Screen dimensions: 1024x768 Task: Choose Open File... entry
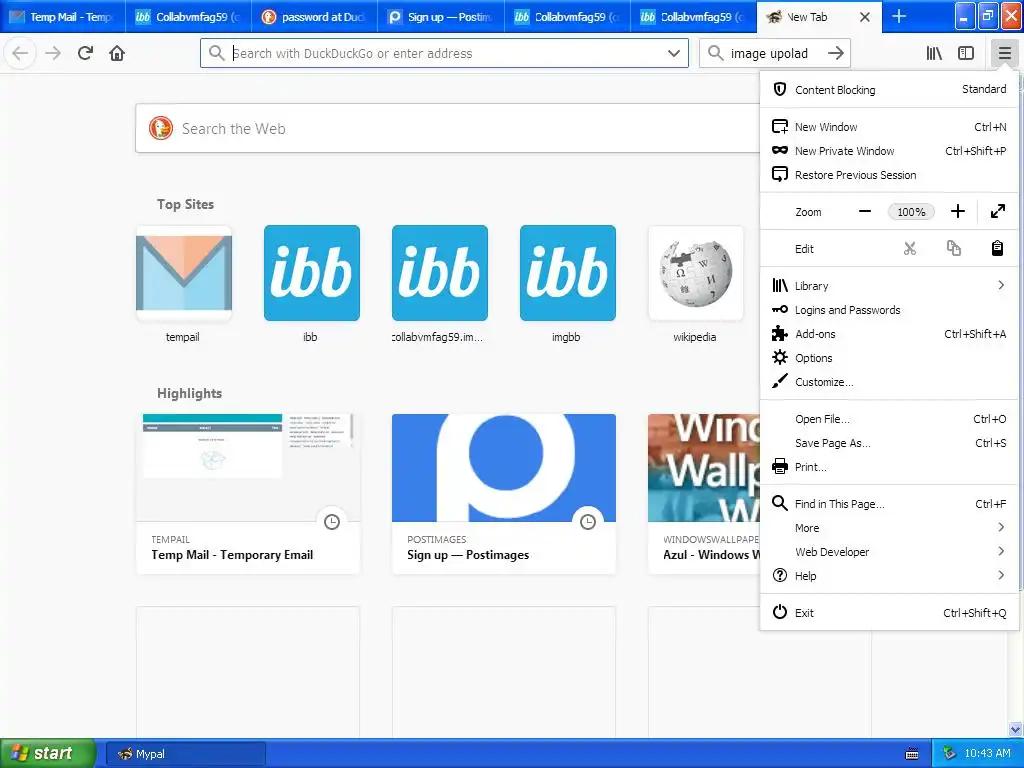click(889, 419)
